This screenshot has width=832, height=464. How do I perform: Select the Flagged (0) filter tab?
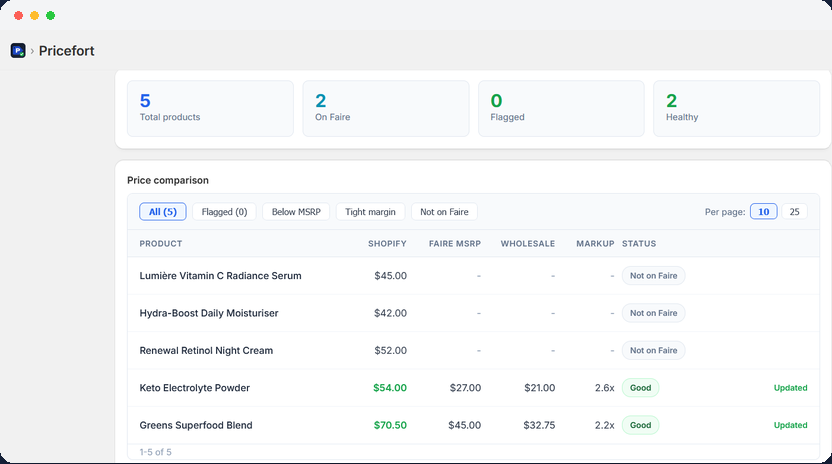pos(224,212)
